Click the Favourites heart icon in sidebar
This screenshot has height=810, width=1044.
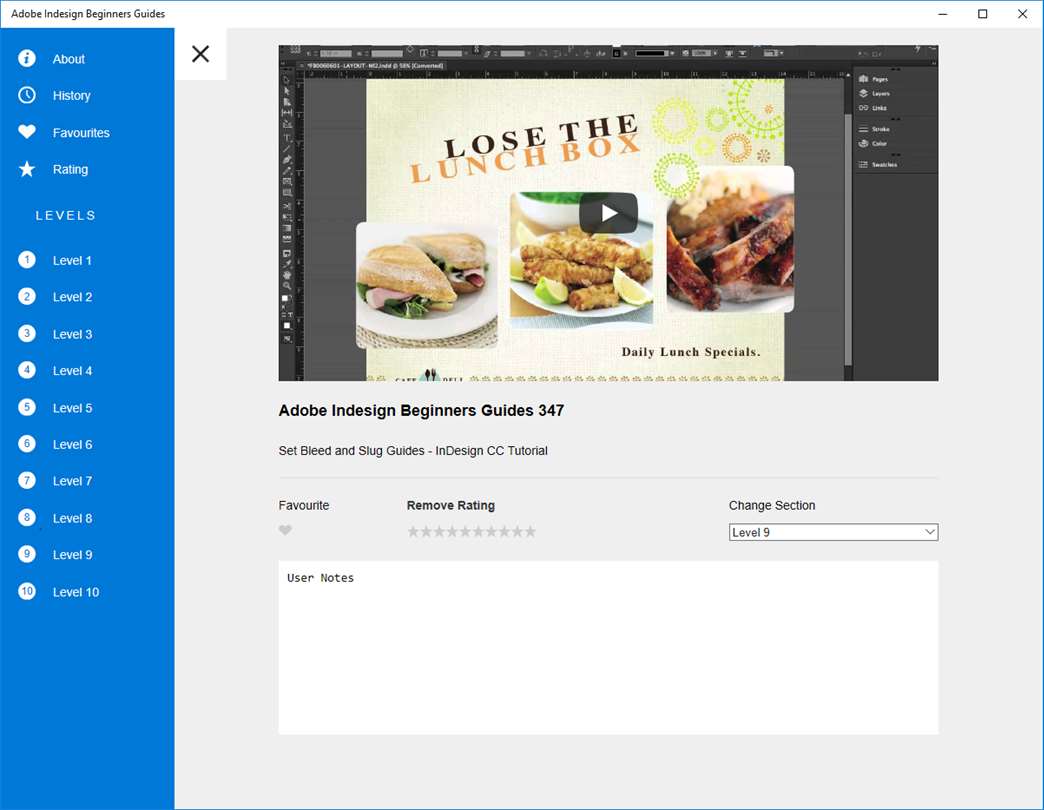pyautogui.click(x=27, y=132)
